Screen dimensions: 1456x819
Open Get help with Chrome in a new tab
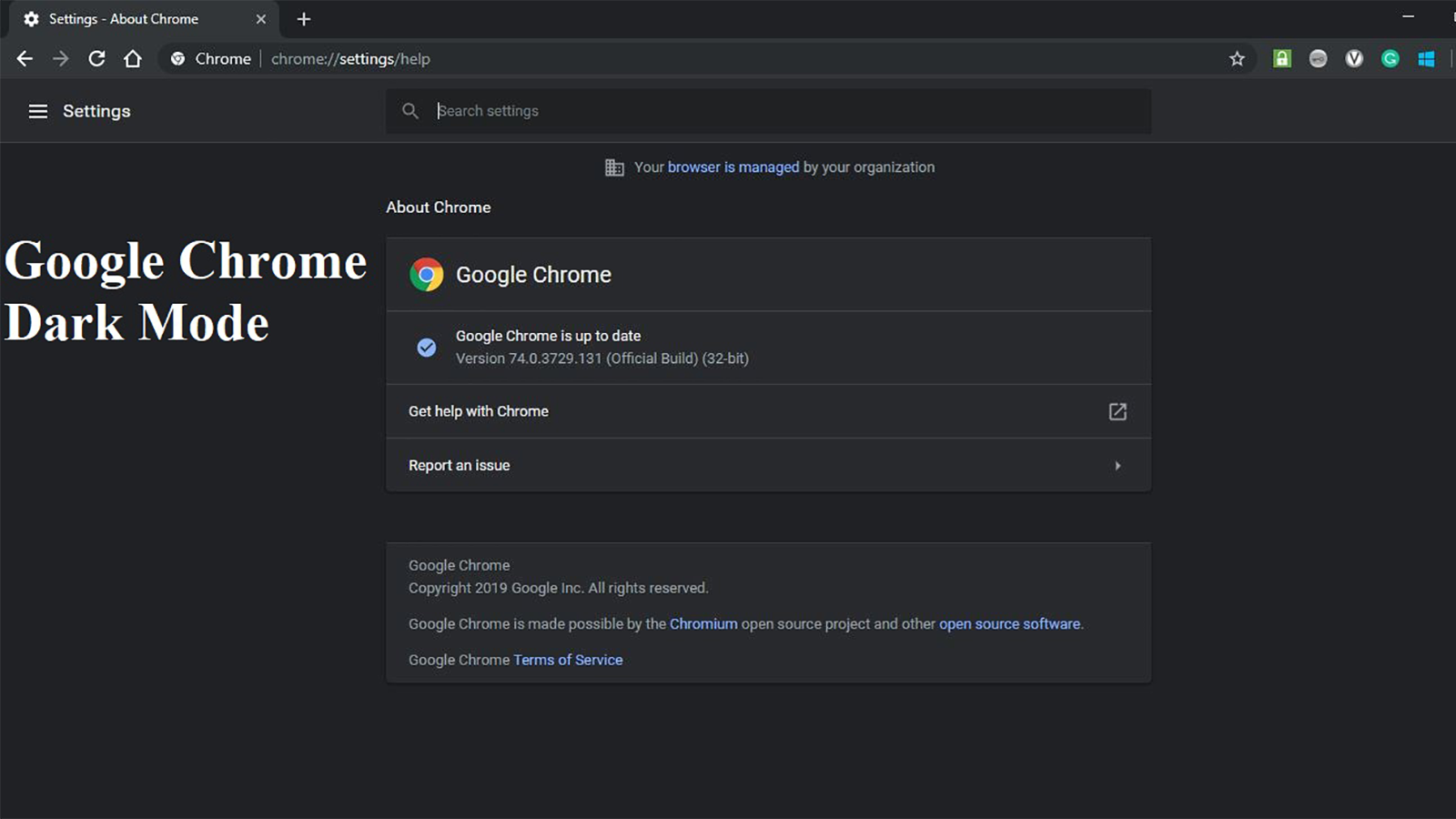[1117, 411]
